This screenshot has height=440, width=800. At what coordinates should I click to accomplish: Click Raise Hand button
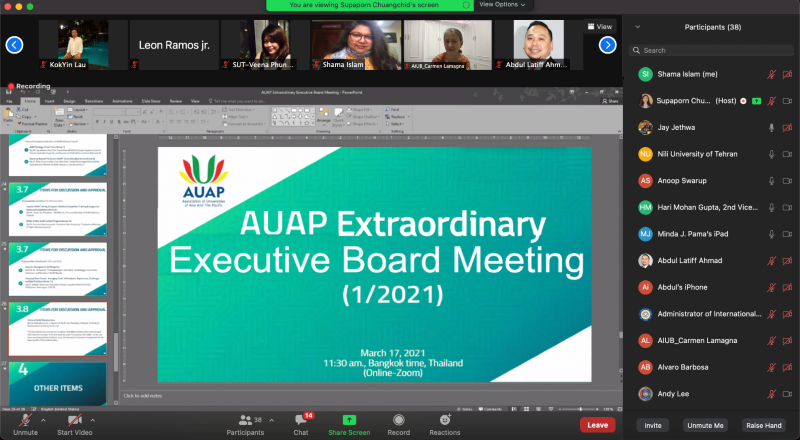763,425
